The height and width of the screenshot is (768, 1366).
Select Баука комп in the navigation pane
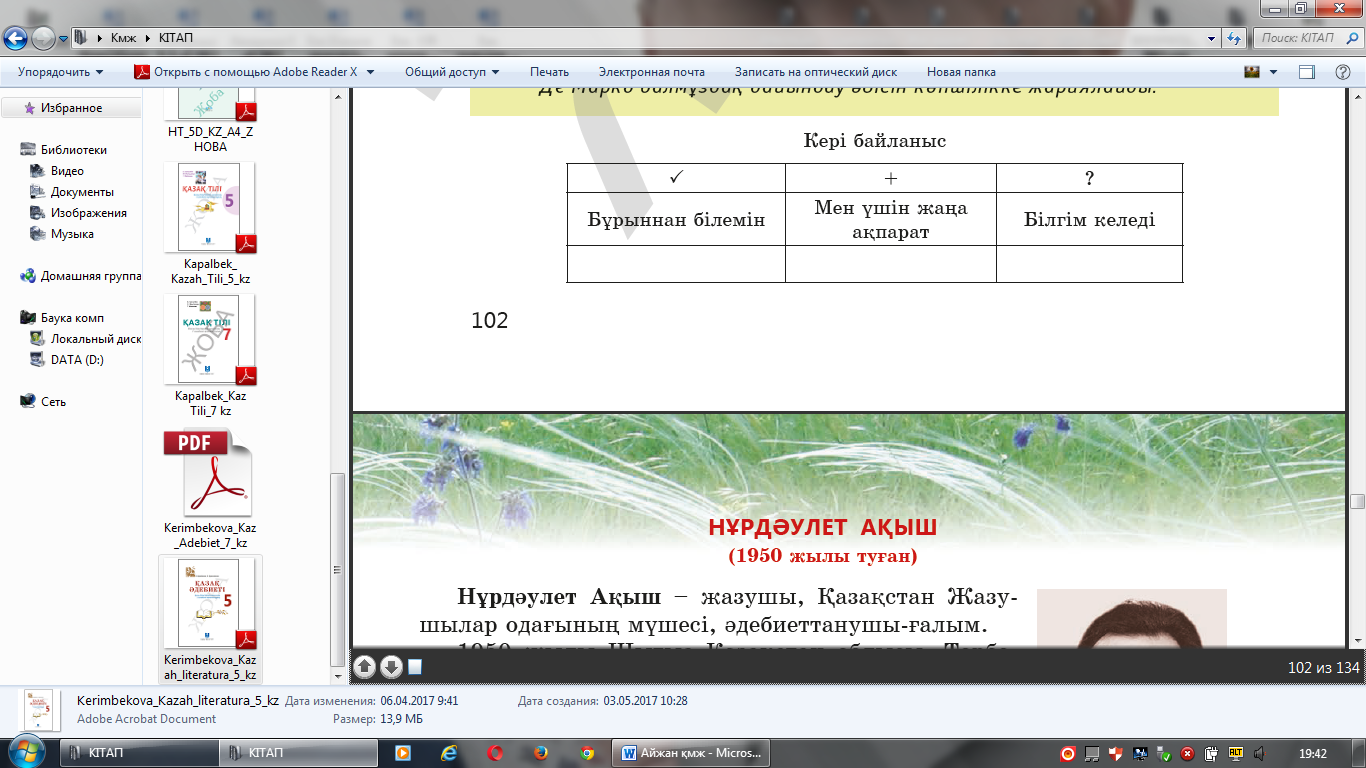(x=72, y=318)
